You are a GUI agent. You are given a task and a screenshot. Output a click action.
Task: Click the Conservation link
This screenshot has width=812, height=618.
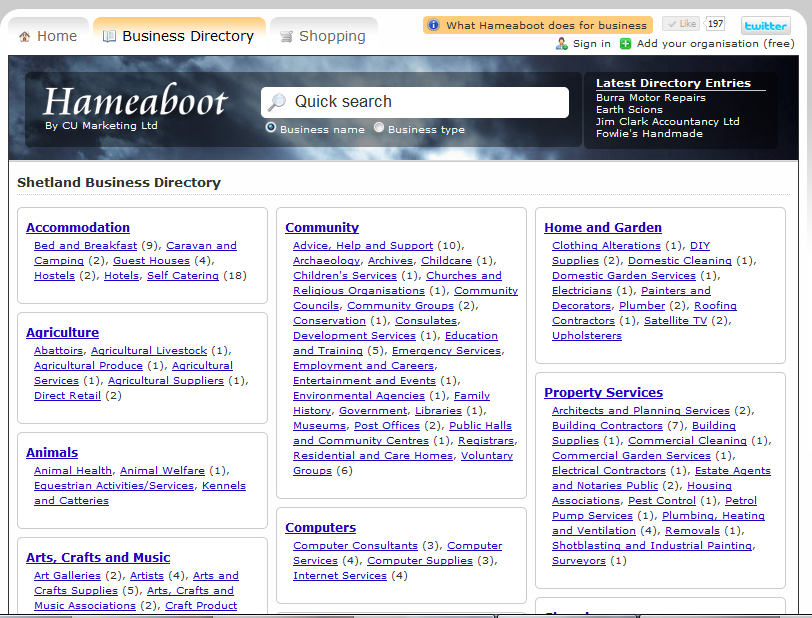tap(329, 321)
